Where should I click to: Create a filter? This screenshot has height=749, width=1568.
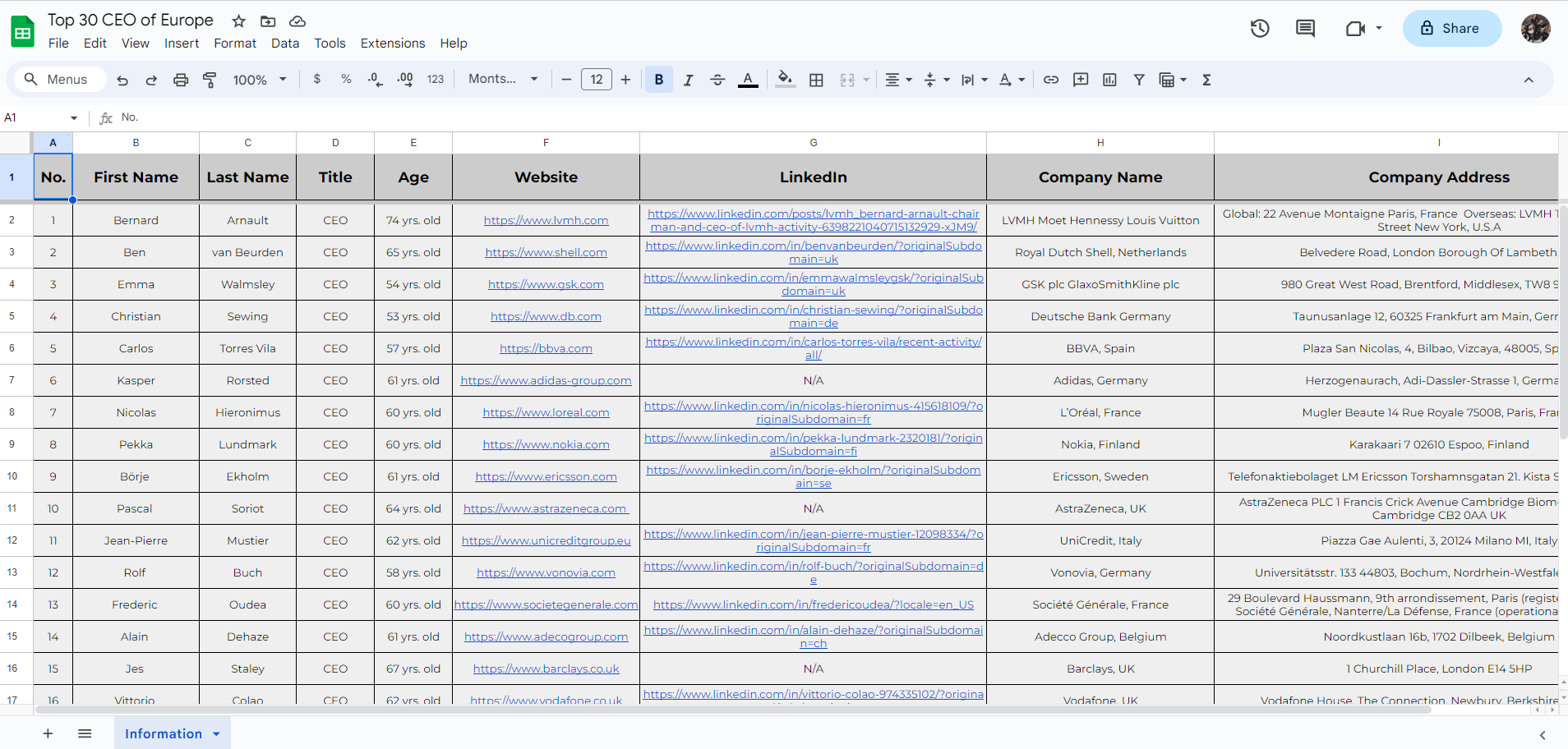(1139, 80)
